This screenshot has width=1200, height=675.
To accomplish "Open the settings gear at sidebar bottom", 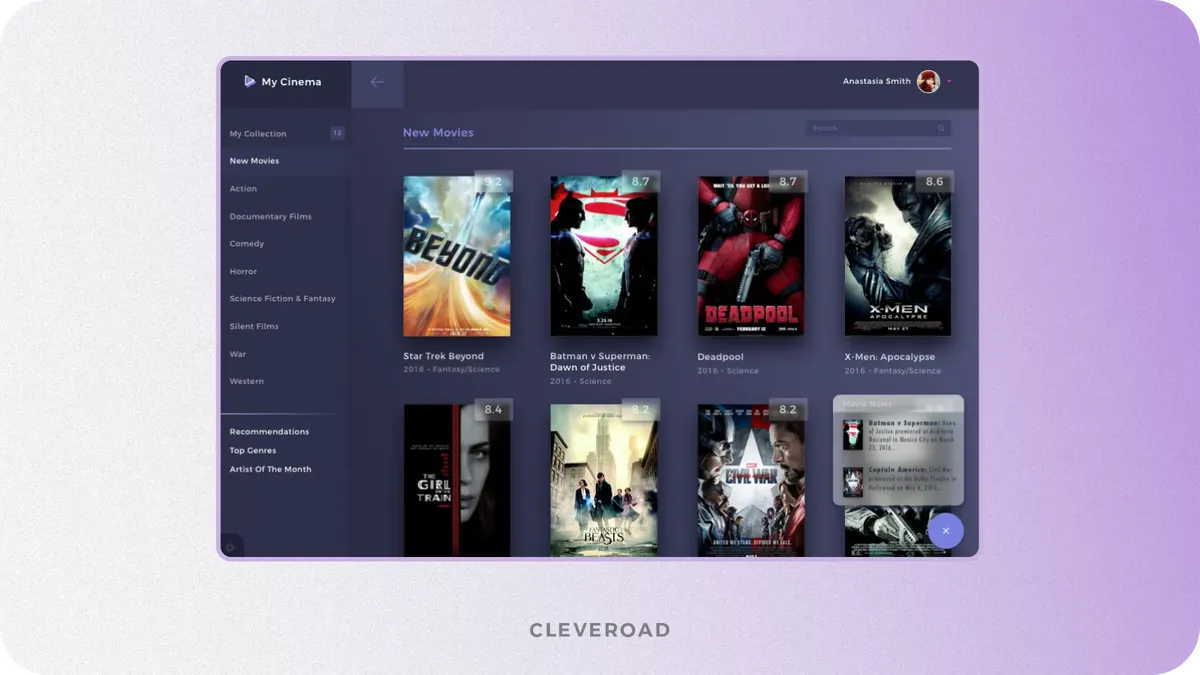I will 230,547.
